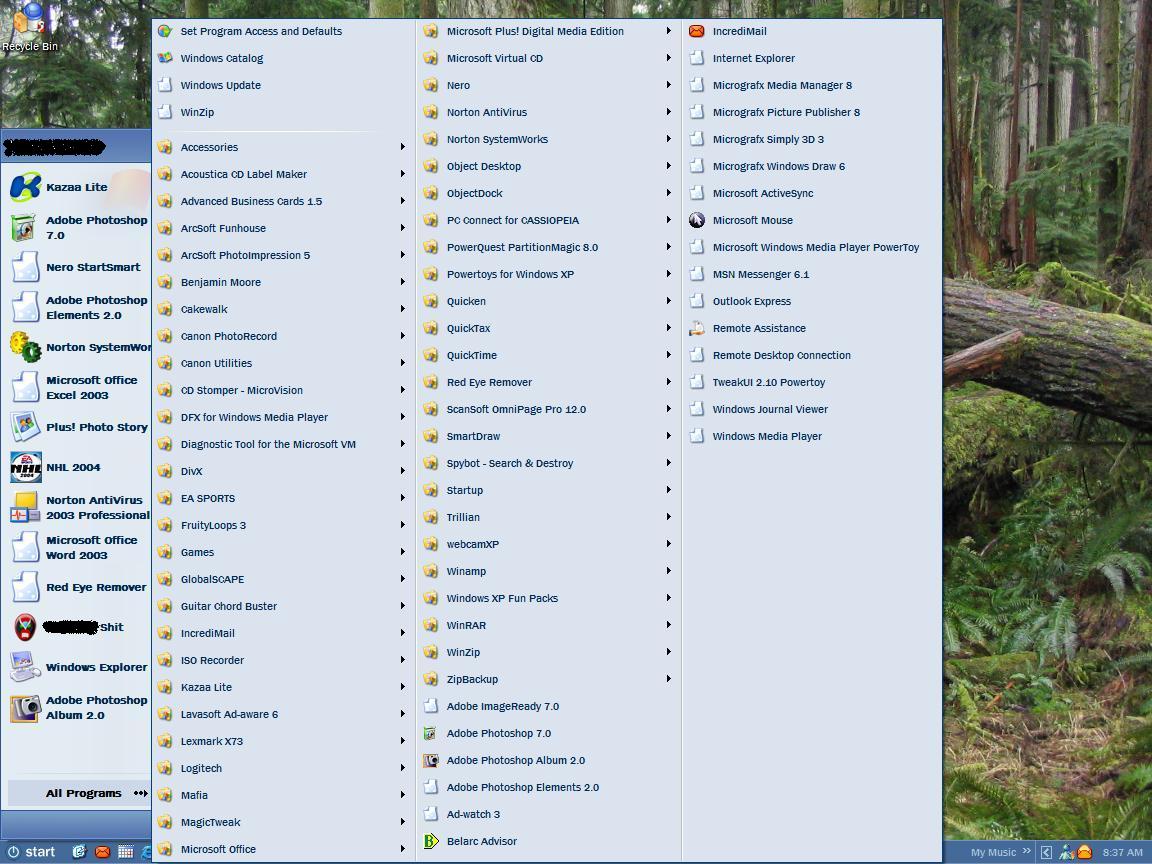
Task: Click the Start button
Action: tap(30, 851)
